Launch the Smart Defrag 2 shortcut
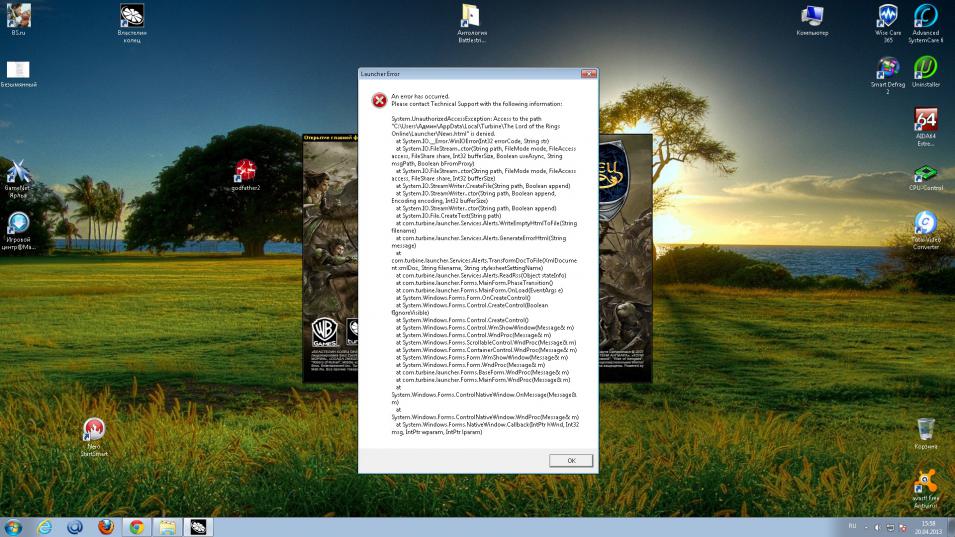This screenshot has height=537, width=955. [x=887, y=75]
